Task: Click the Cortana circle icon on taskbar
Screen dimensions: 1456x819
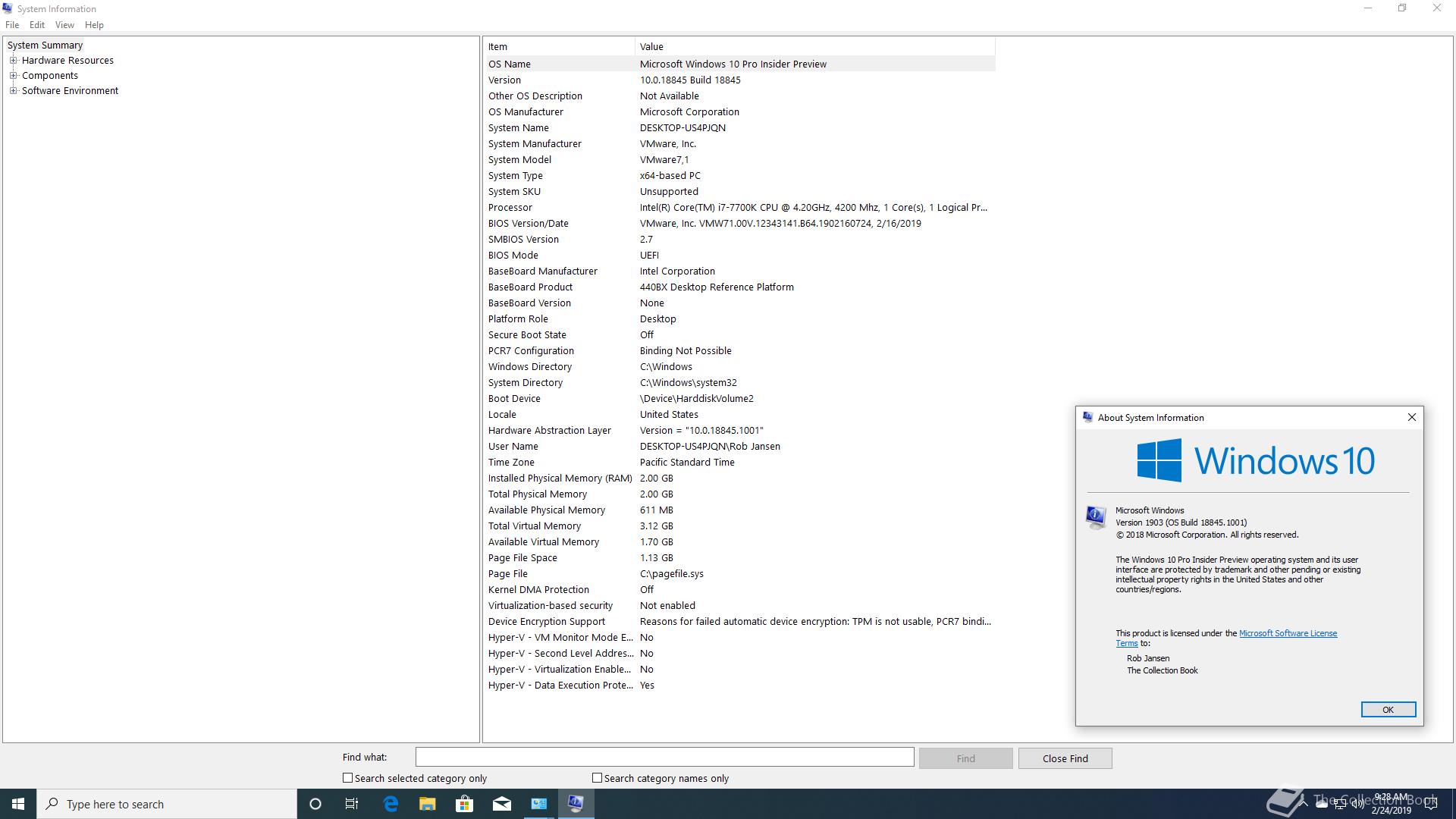Action: (315, 804)
